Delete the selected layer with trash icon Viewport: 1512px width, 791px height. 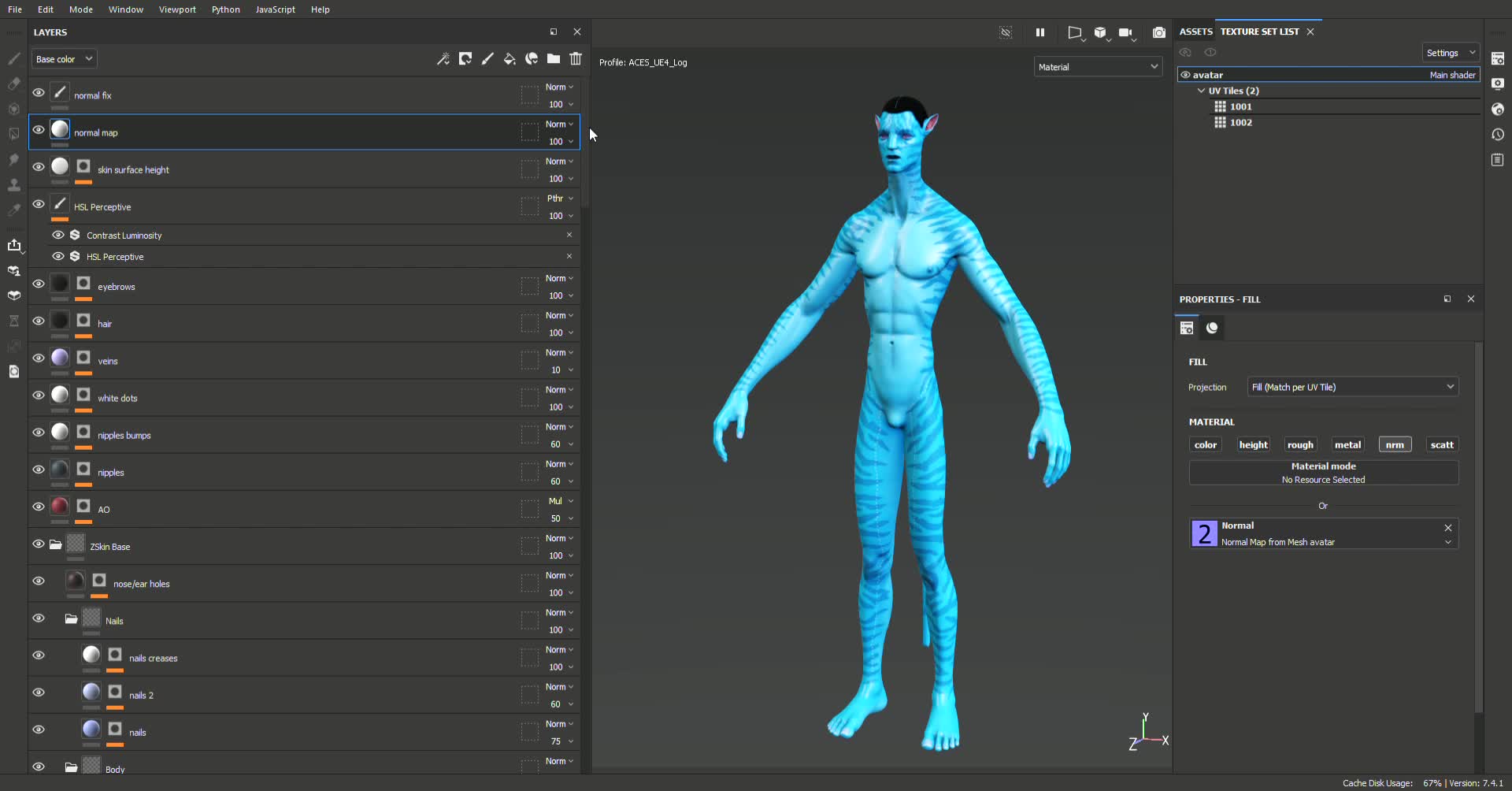pos(576,58)
